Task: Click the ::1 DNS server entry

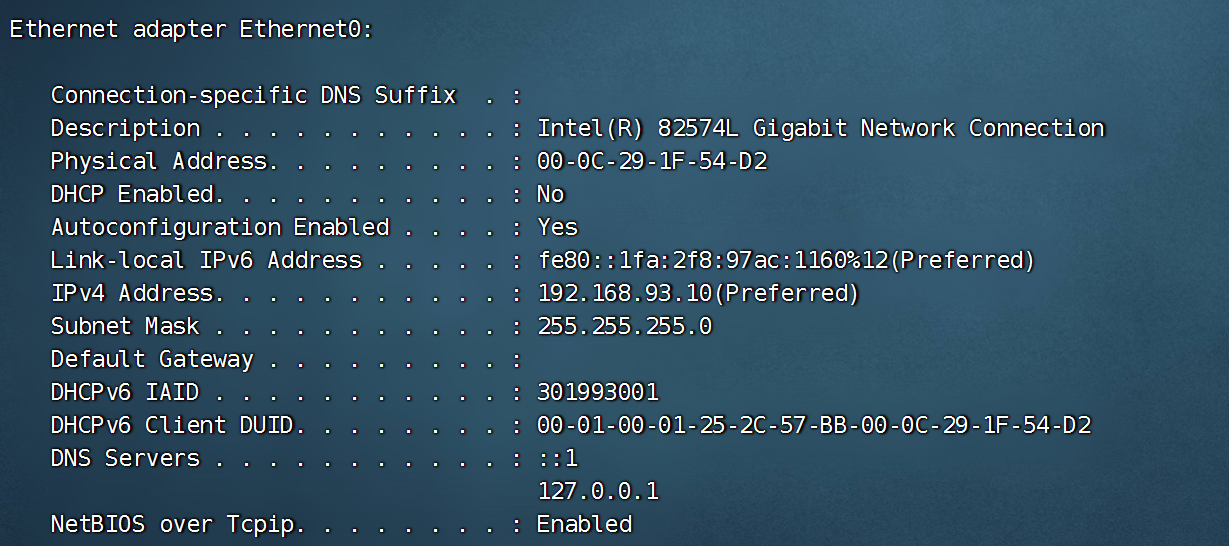Action: tap(557, 458)
